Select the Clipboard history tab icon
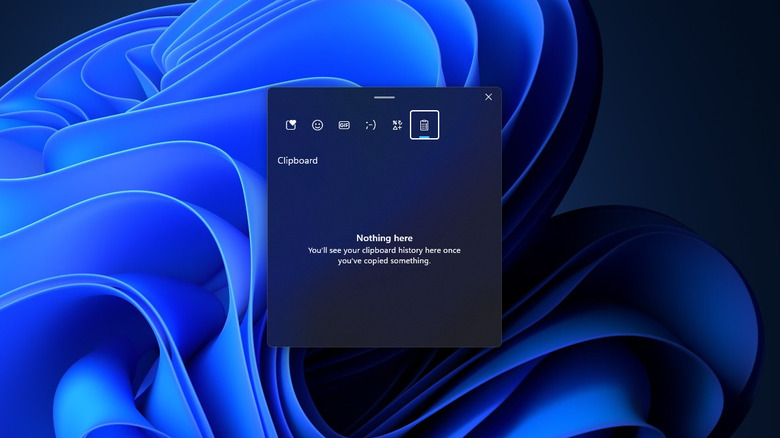Image resolution: width=780 pixels, height=438 pixels. (x=424, y=125)
